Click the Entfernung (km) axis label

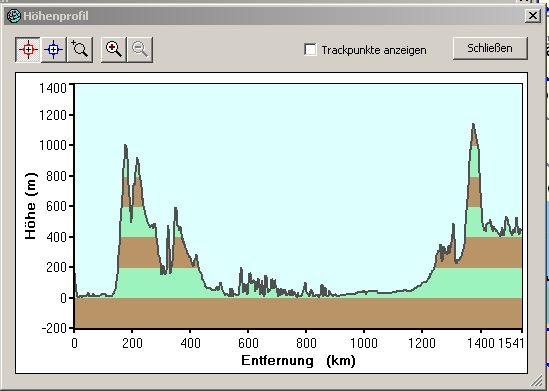(298, 360)
